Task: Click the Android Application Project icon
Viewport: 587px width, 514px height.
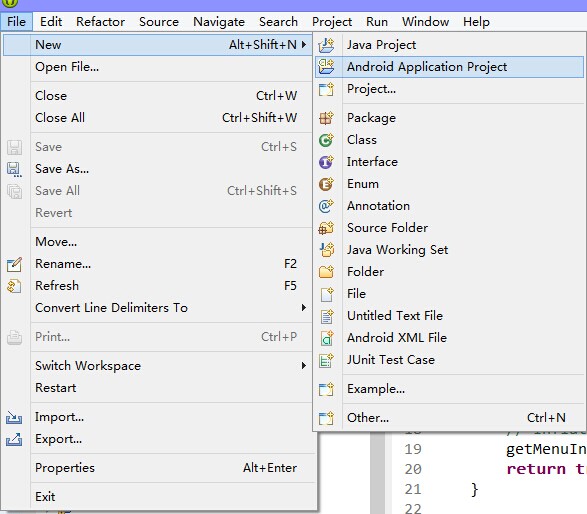Action: [326, 67]
